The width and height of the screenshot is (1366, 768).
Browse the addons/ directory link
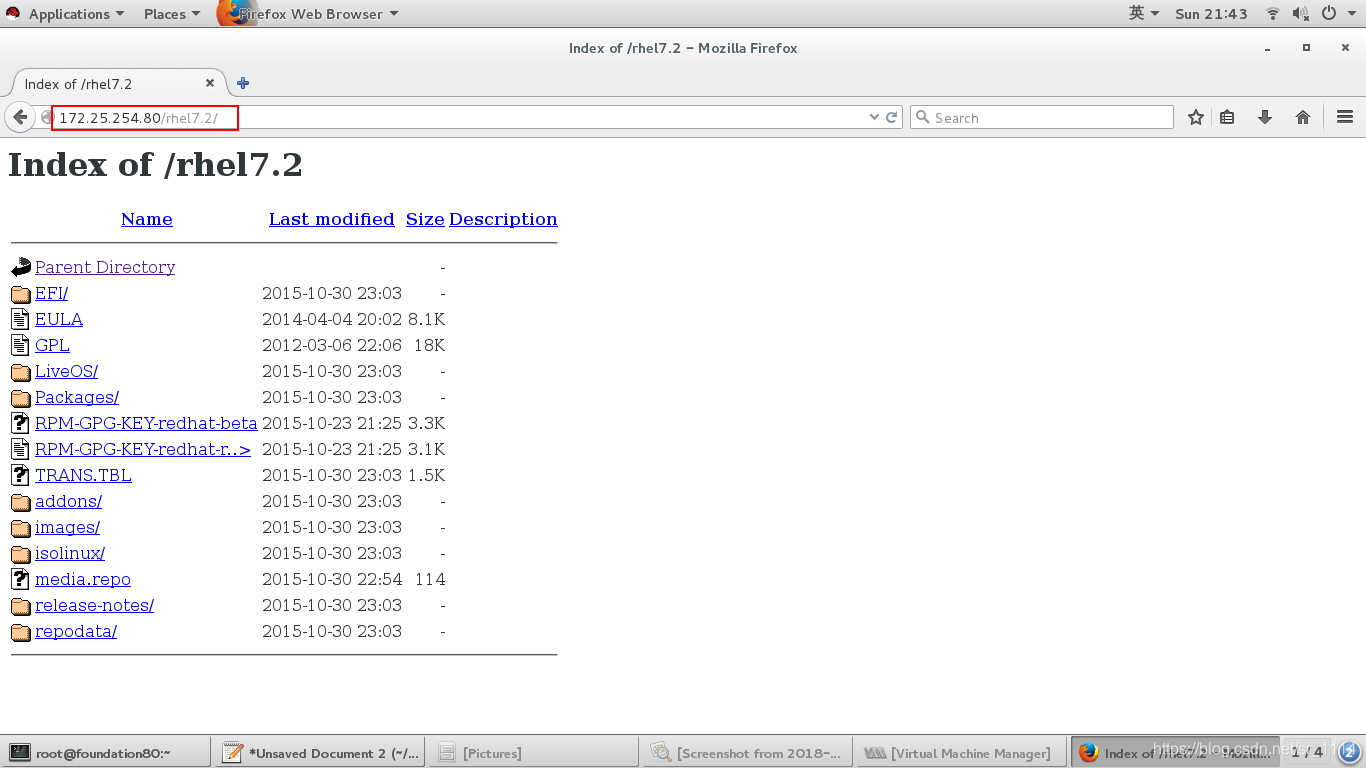pos(68,501)
